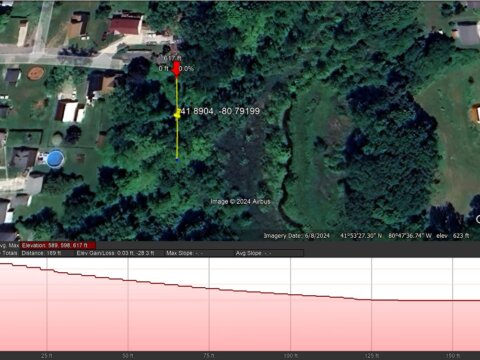480x360 pixels.
Task: Click the 50 ft gridline on elevation profile
Action: 128,304
